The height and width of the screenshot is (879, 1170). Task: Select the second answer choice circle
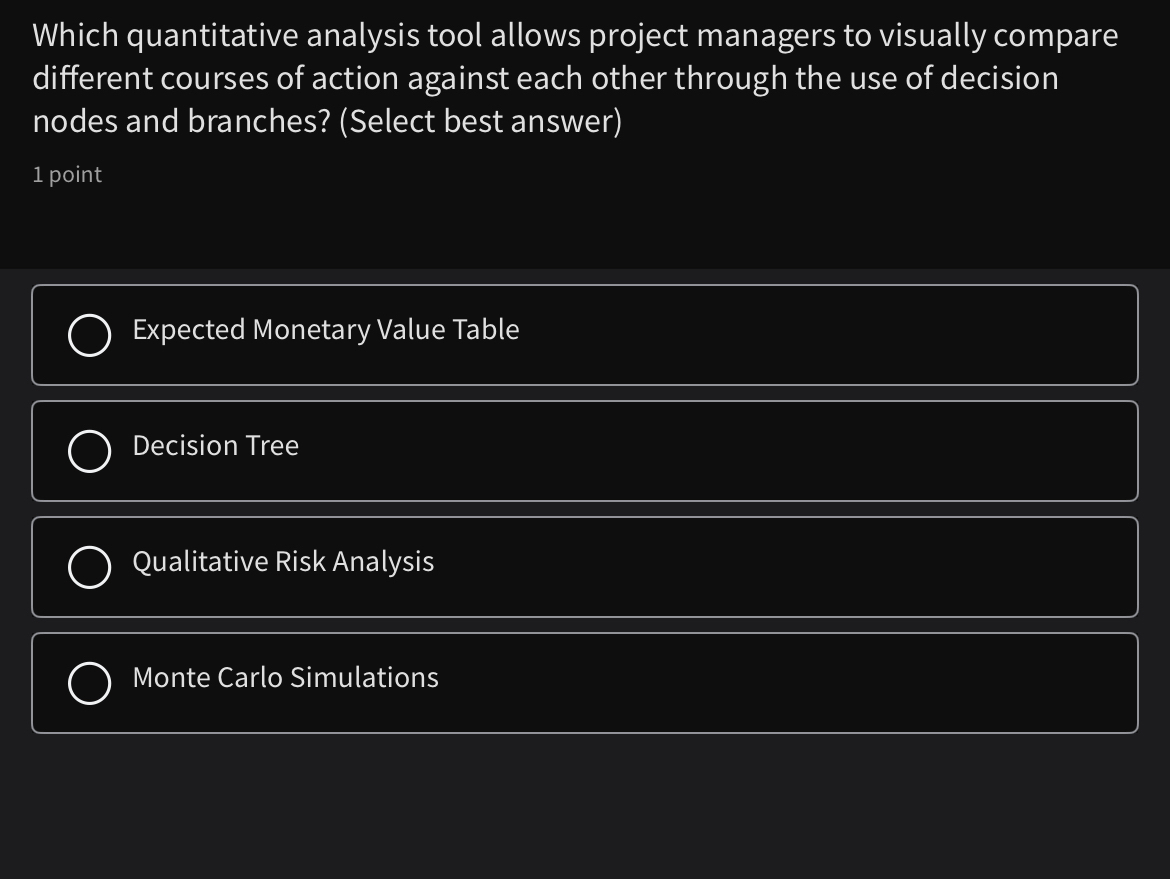click(90, 451)
